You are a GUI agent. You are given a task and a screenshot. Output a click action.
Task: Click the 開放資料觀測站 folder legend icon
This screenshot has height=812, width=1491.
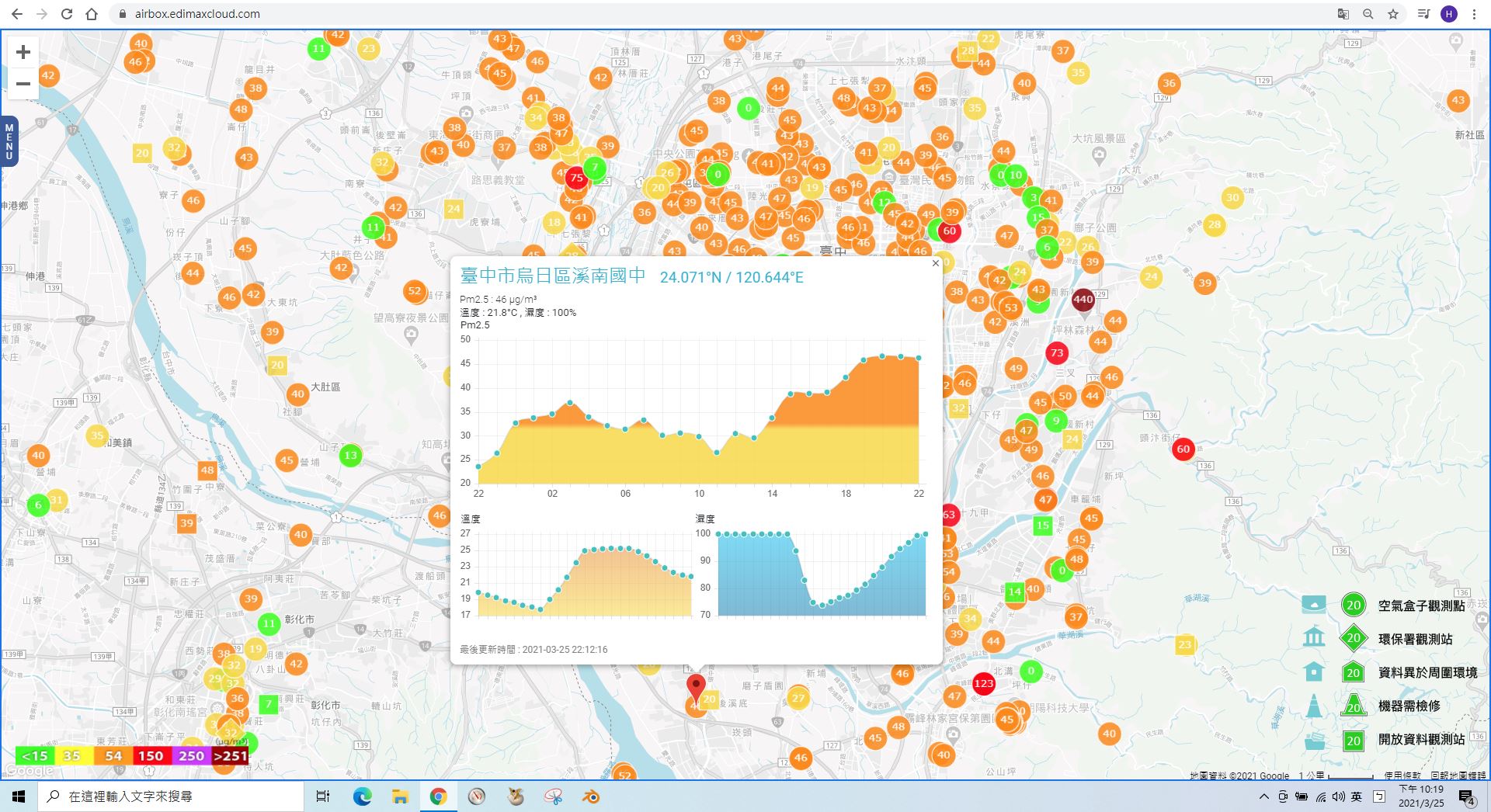(1314, 740)
